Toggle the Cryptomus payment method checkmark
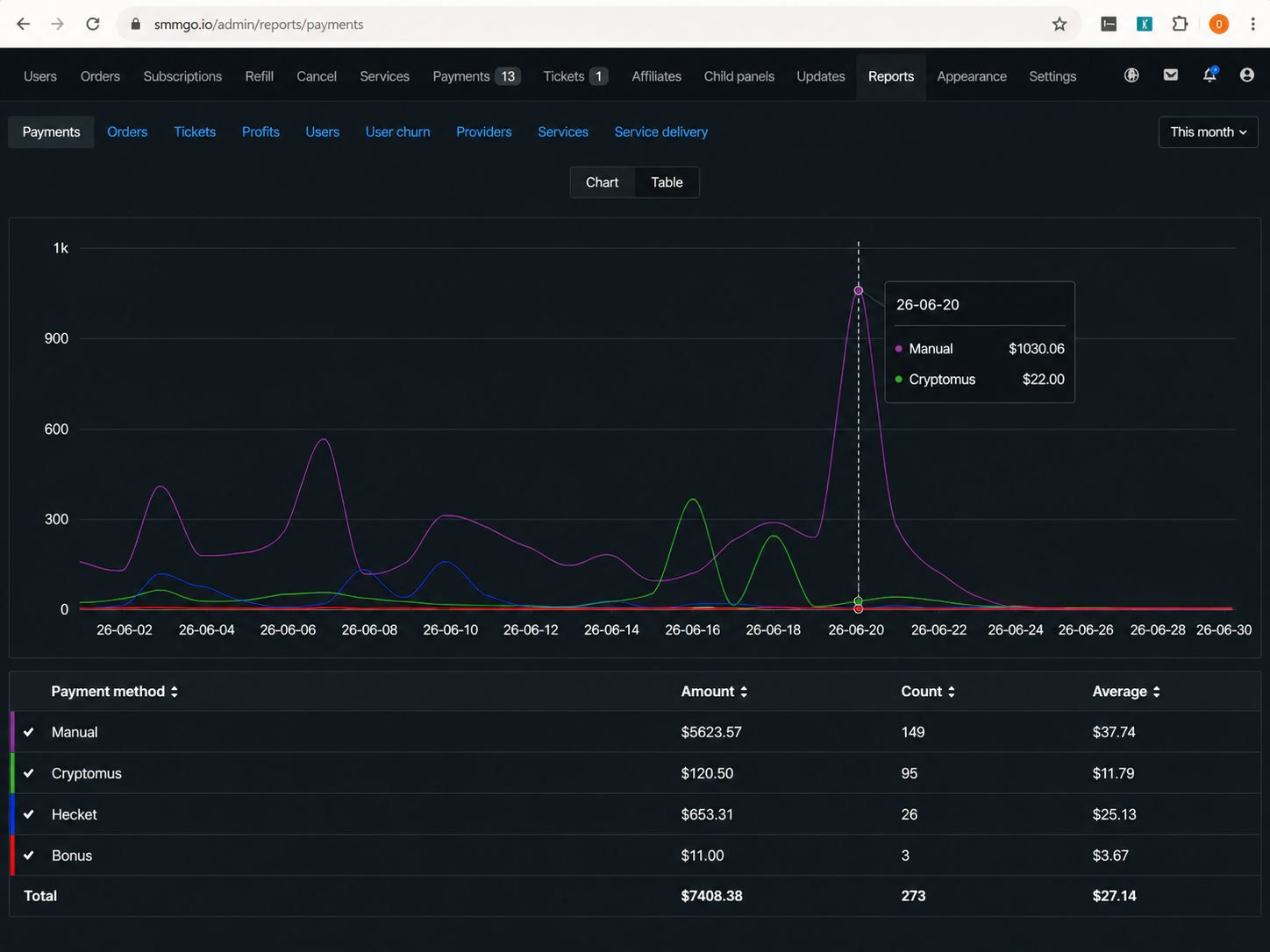1270x952 pixels. [x=29, y=773]
